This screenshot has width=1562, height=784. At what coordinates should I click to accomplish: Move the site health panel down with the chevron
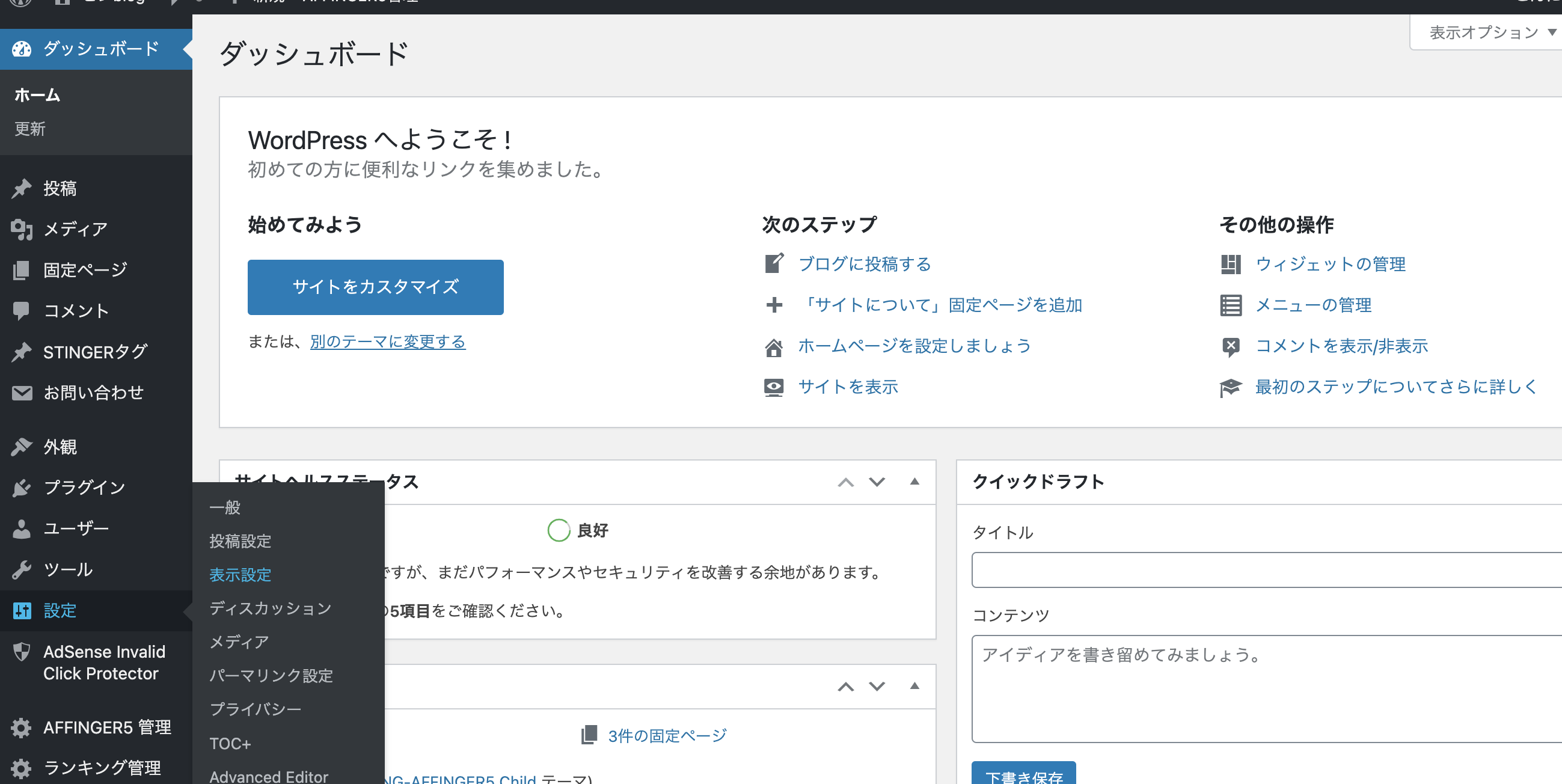[x=877, y=482]
